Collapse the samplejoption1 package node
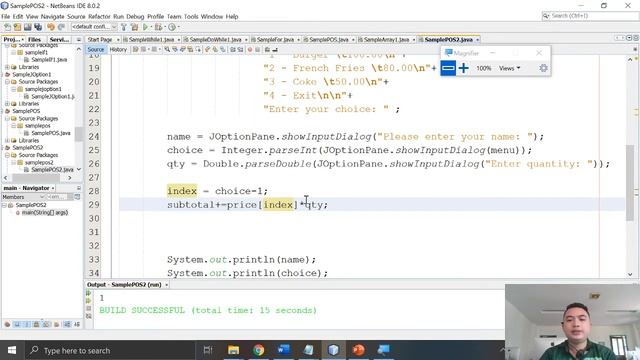This screenshot has height=360, width=640. (x=13, y=89)
